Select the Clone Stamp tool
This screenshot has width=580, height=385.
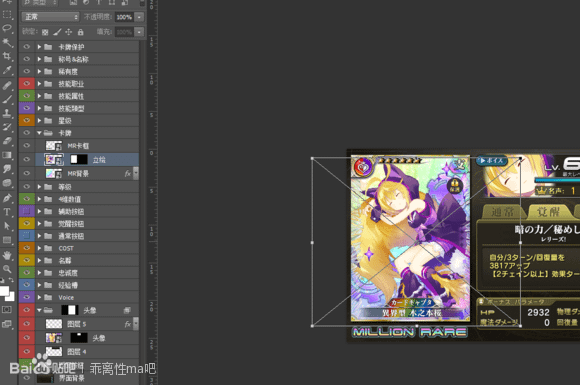[7, 113]
